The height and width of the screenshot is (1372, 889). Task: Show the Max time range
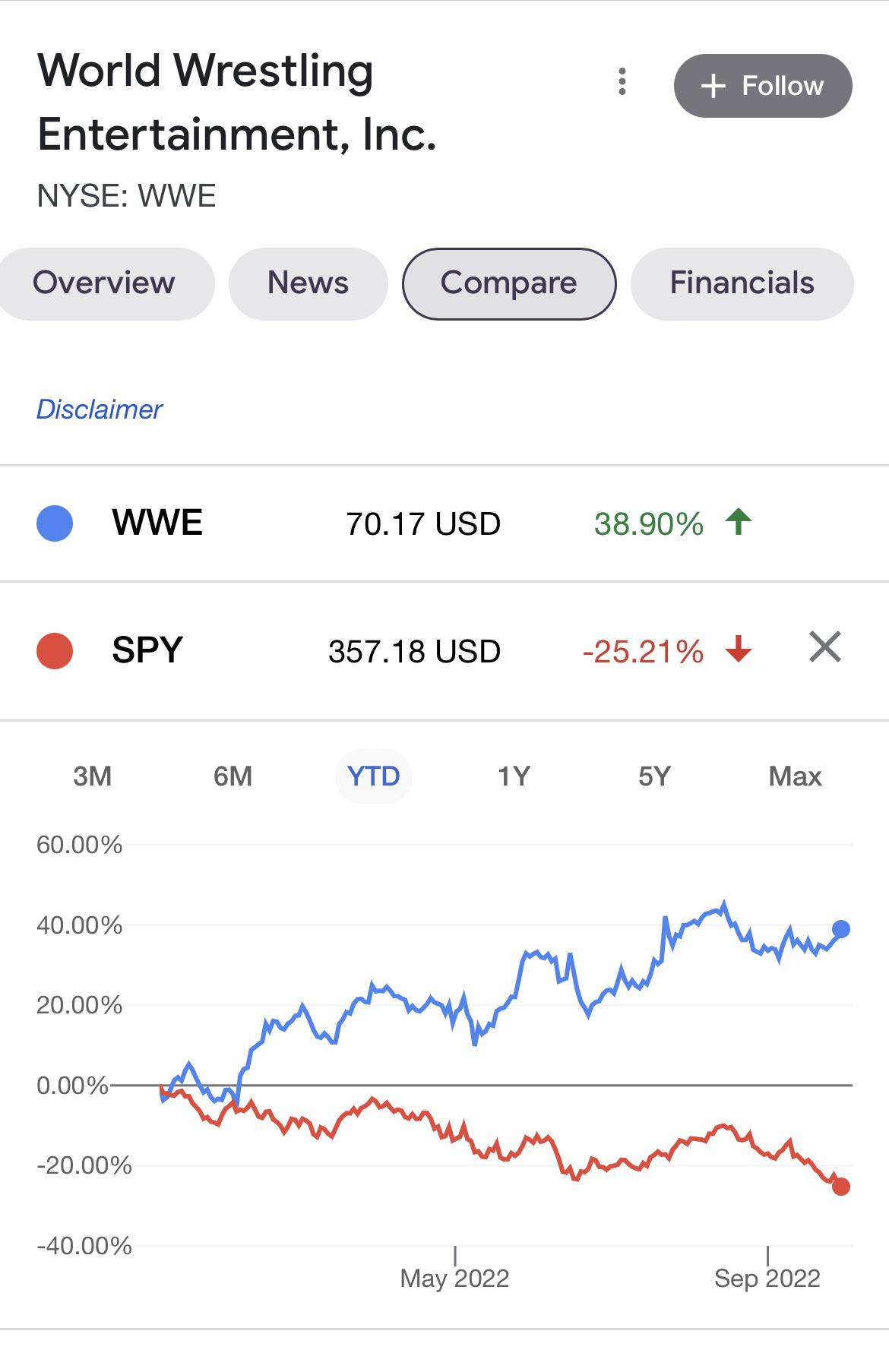[795, 776]
